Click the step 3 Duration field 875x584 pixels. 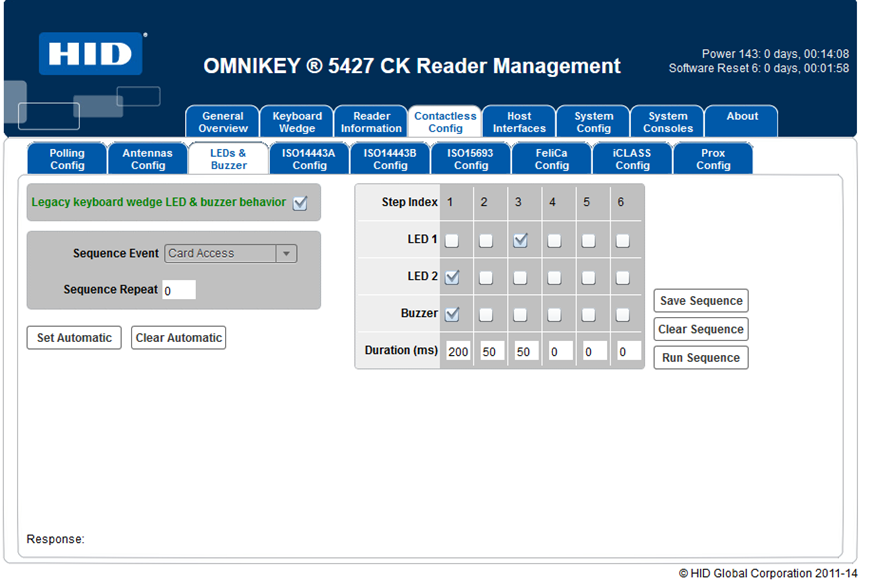(x=526, y=351)
